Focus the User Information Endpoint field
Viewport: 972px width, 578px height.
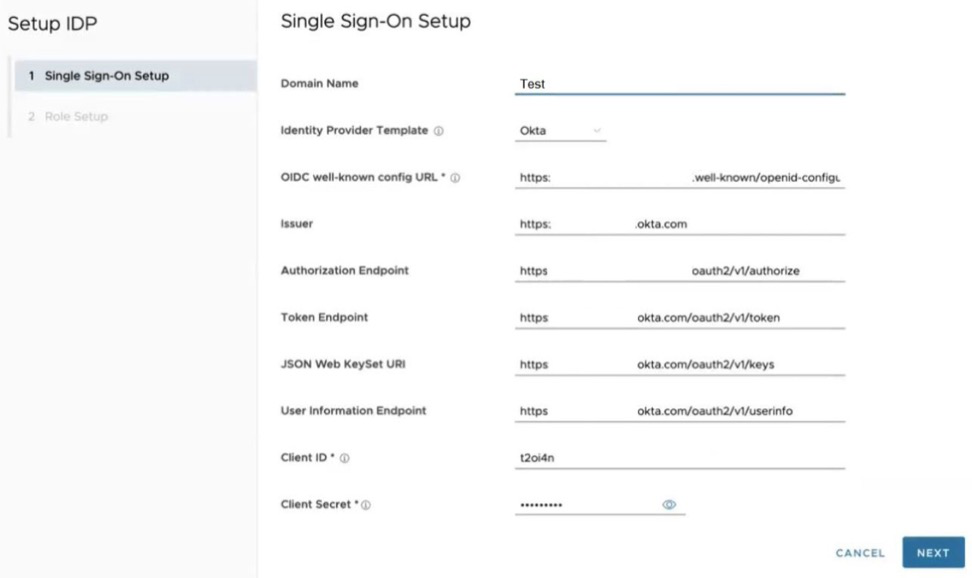[x=680, y=411]
